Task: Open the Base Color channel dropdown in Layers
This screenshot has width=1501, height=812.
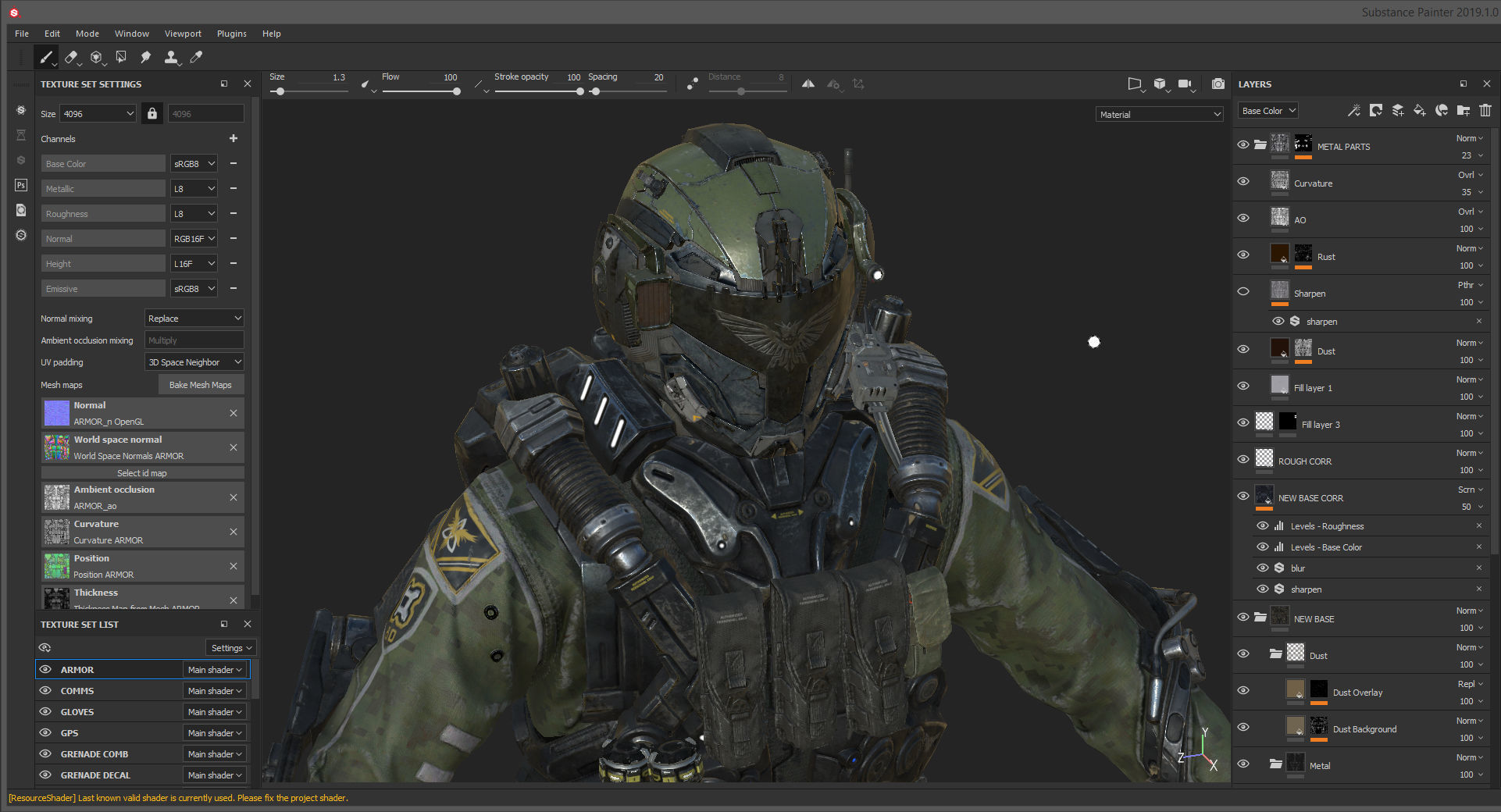Action: (x=1268, y=111)
